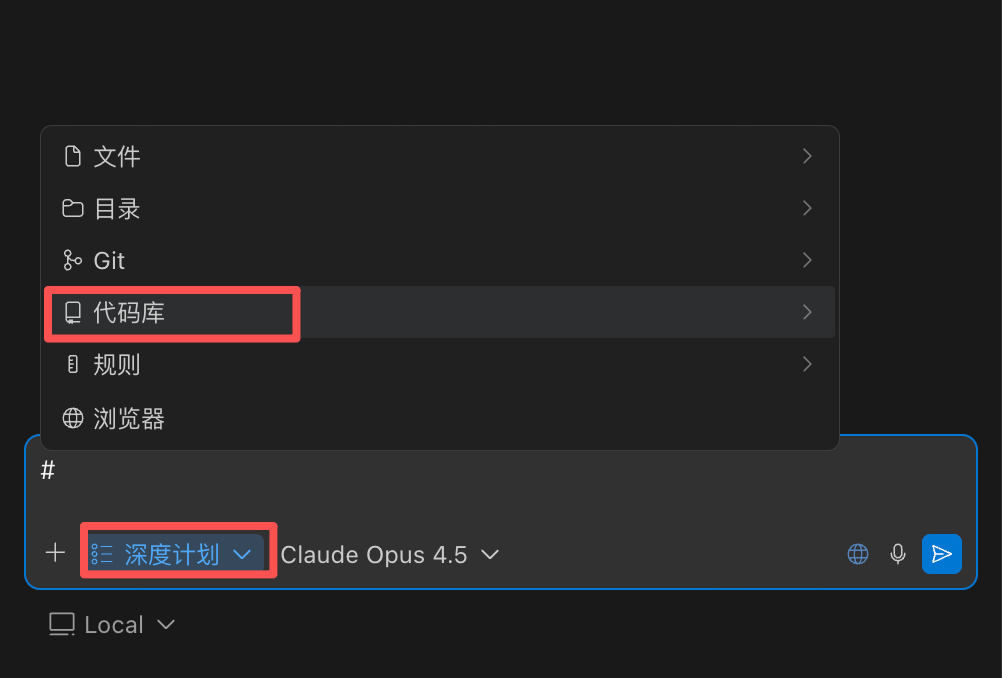Click the folder icon beside 目录

(x=72, y=208)
